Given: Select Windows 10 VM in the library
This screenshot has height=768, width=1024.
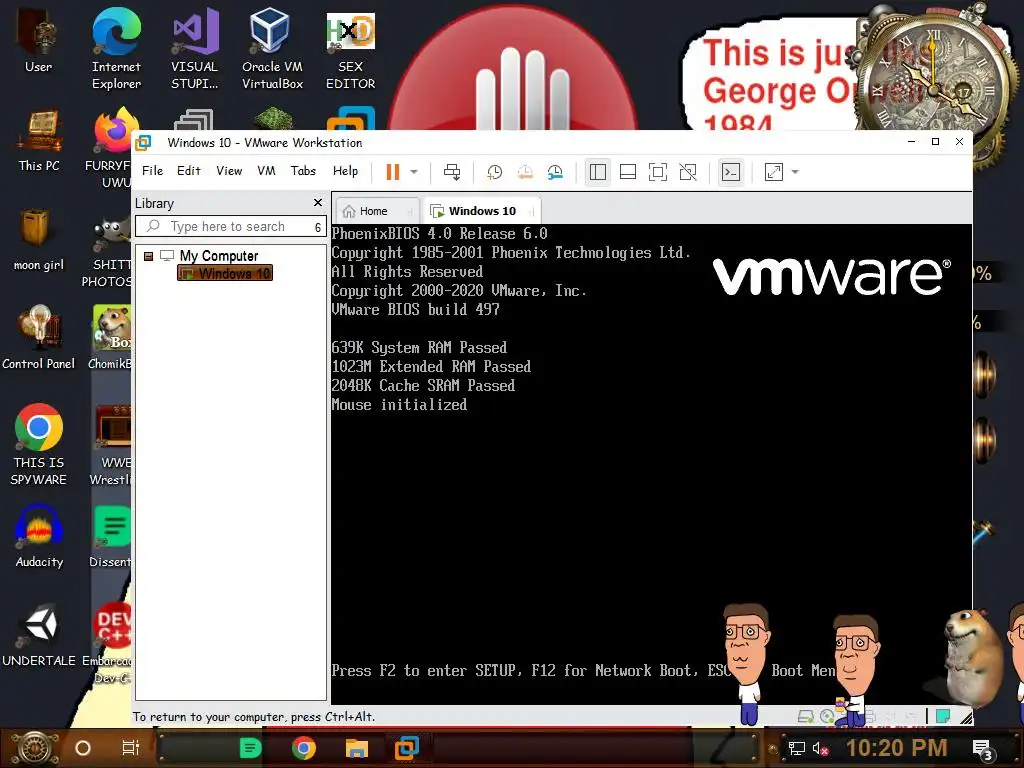Looking at the screenshot, I should 225,274.
